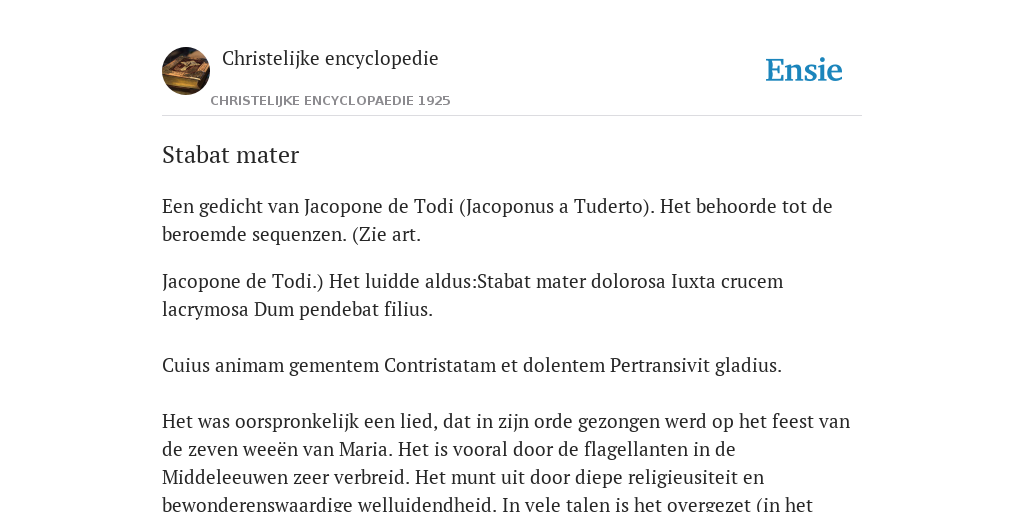
Task: Click the Christelijke encyclopedie book avatar
Action: [186, 71]
